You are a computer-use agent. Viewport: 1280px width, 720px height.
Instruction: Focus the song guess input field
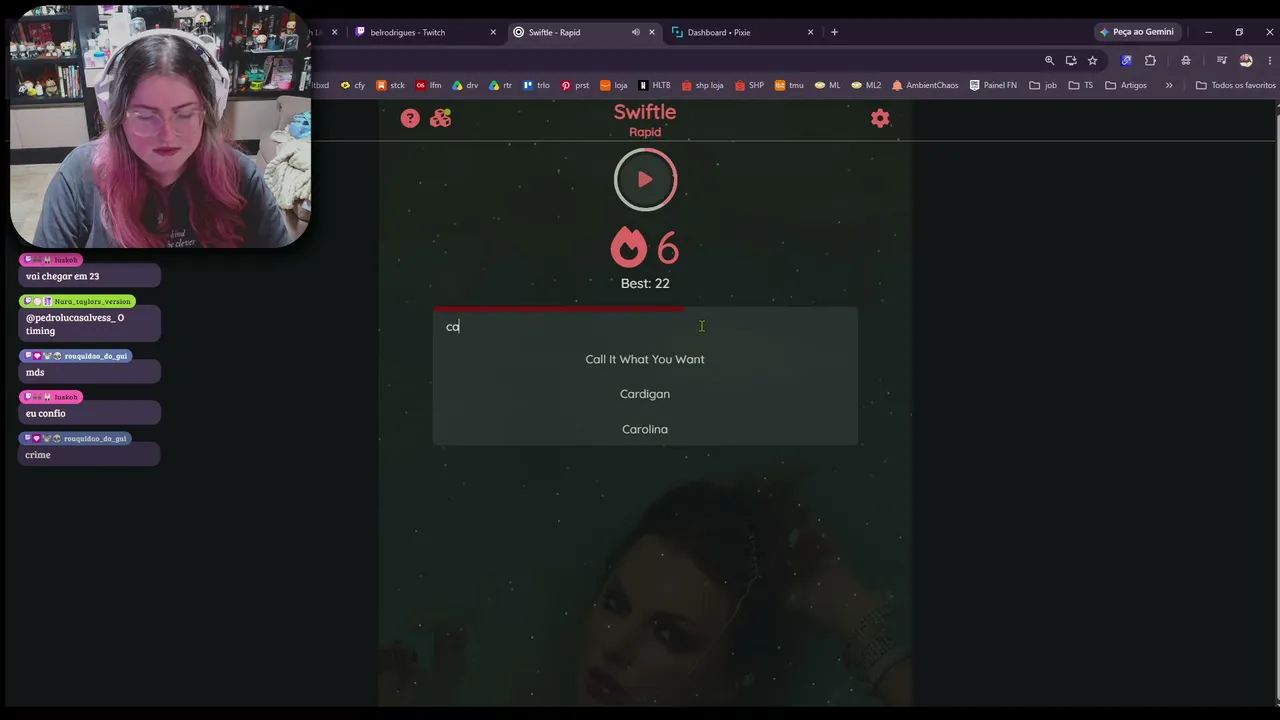click(645, 327)
